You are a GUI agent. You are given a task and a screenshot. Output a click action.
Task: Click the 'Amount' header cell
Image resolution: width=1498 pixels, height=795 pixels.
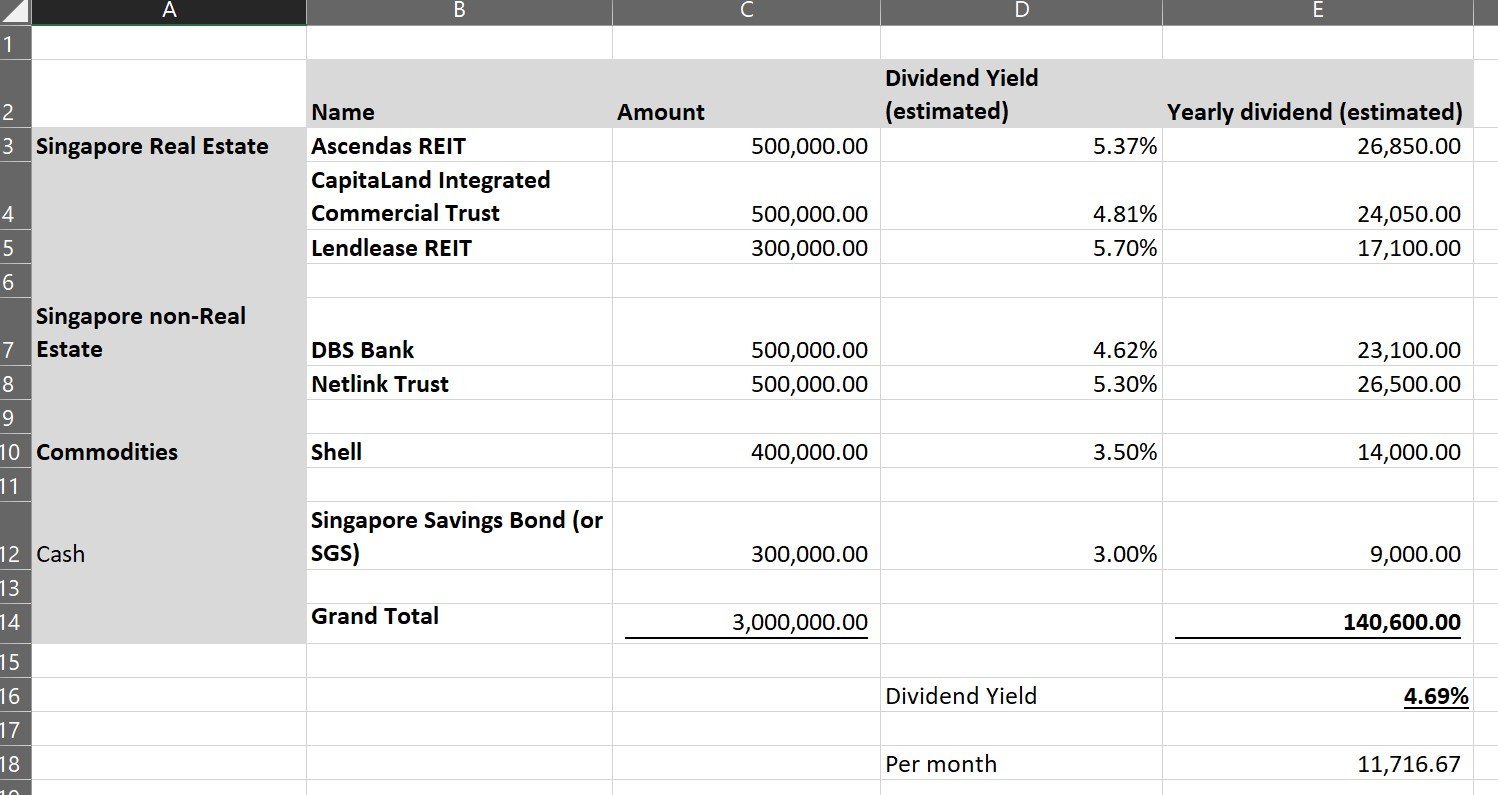click(x=746, y=94)
